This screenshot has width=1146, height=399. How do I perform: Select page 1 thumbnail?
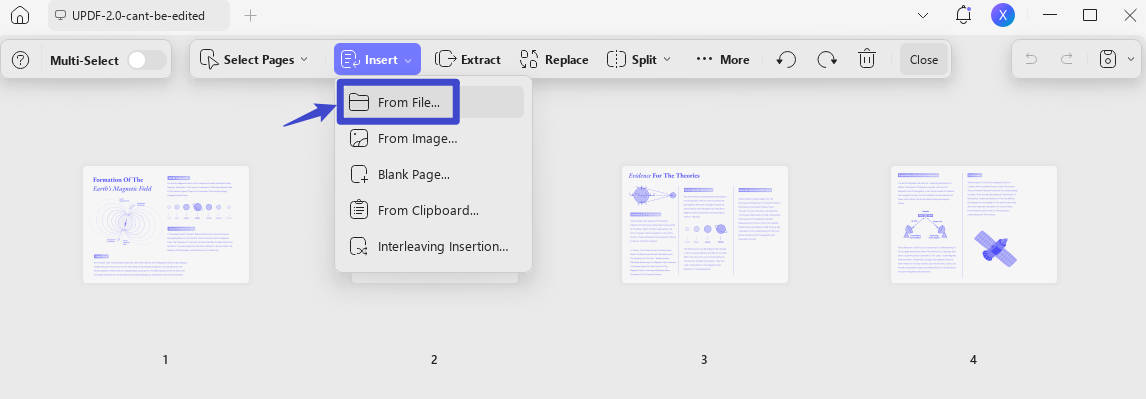click(x=166, y=224)
